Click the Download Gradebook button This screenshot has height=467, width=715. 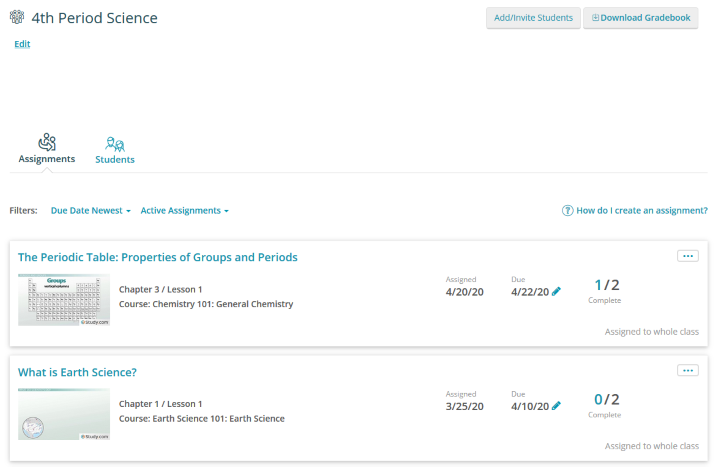pyautogui.click(x=640, y=18)
